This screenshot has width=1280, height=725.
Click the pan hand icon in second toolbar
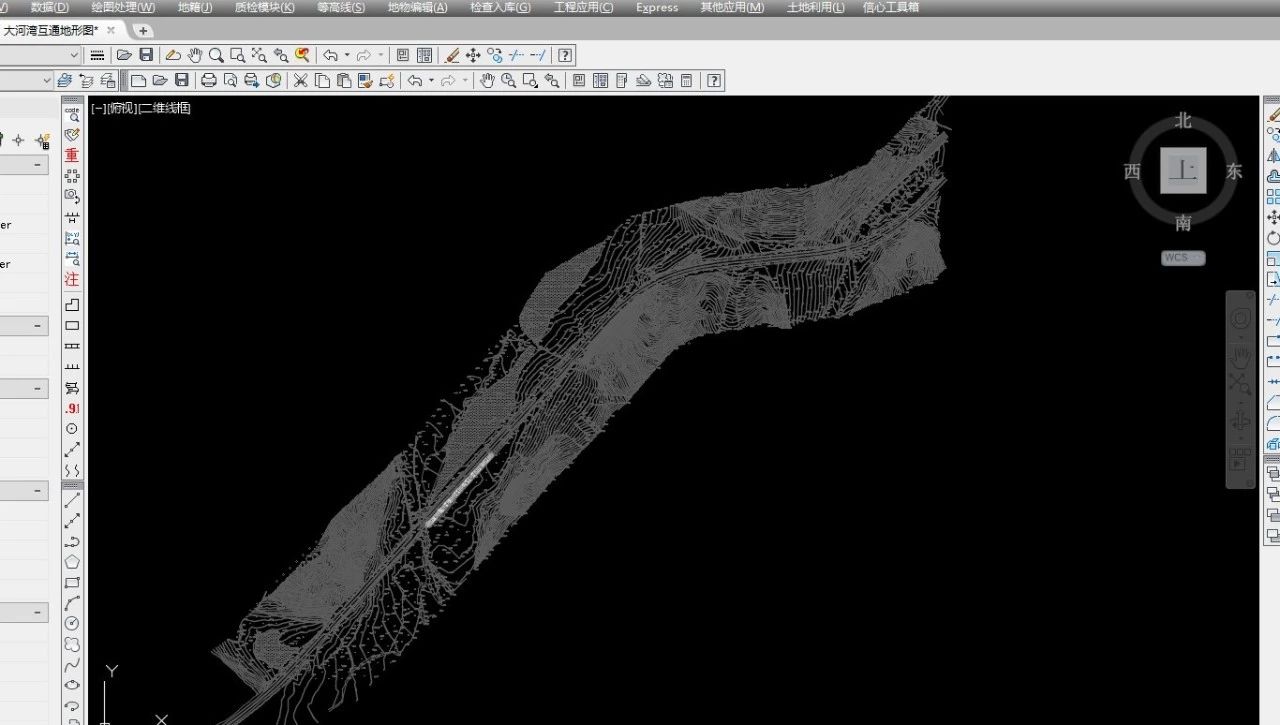[x=487, y=80]
